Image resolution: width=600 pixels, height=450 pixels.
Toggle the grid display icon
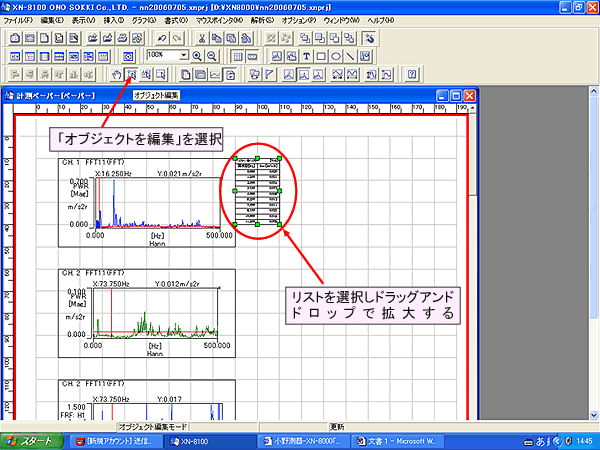[238, 56]
